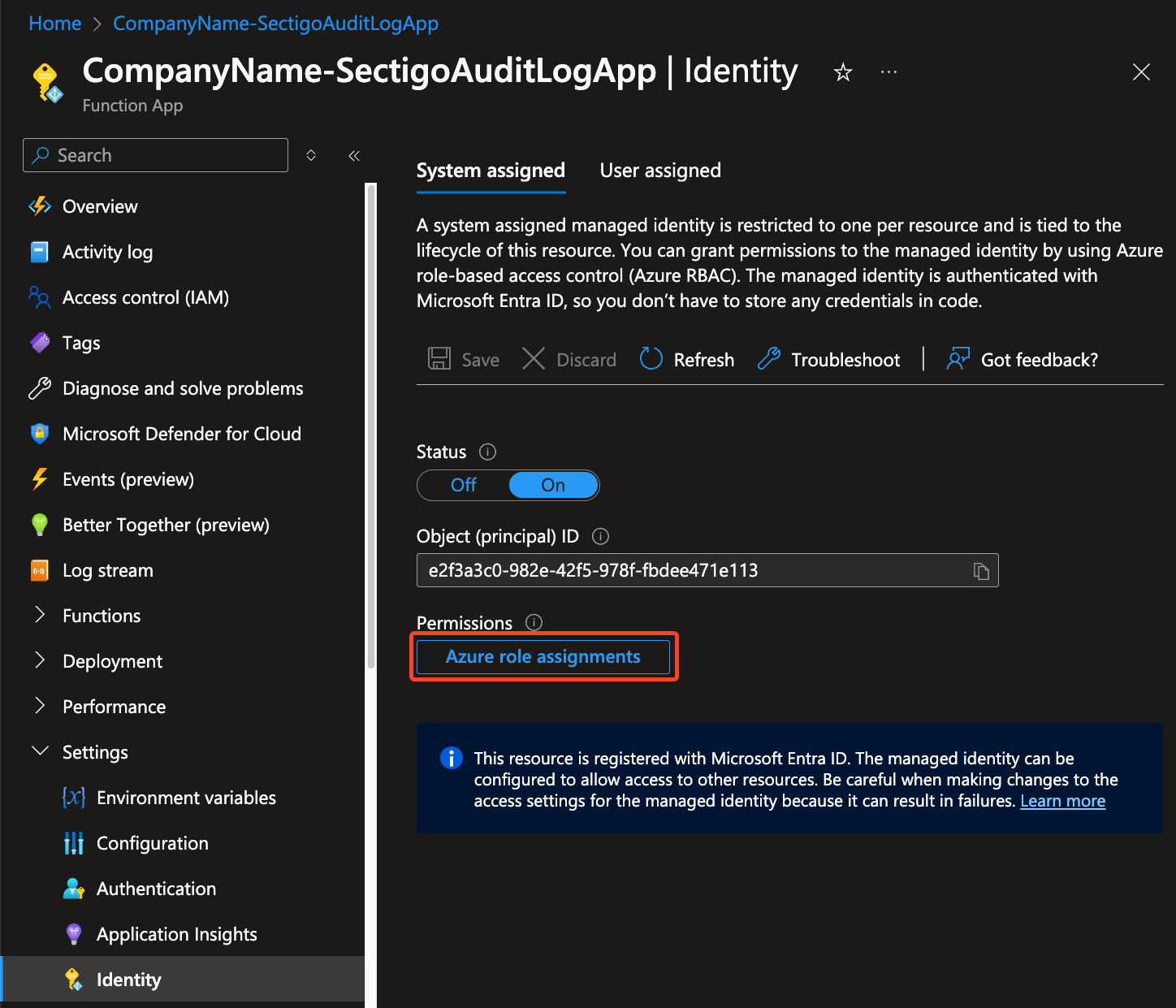
Task: Click the purple Tags icon
Action: [40, 343]
